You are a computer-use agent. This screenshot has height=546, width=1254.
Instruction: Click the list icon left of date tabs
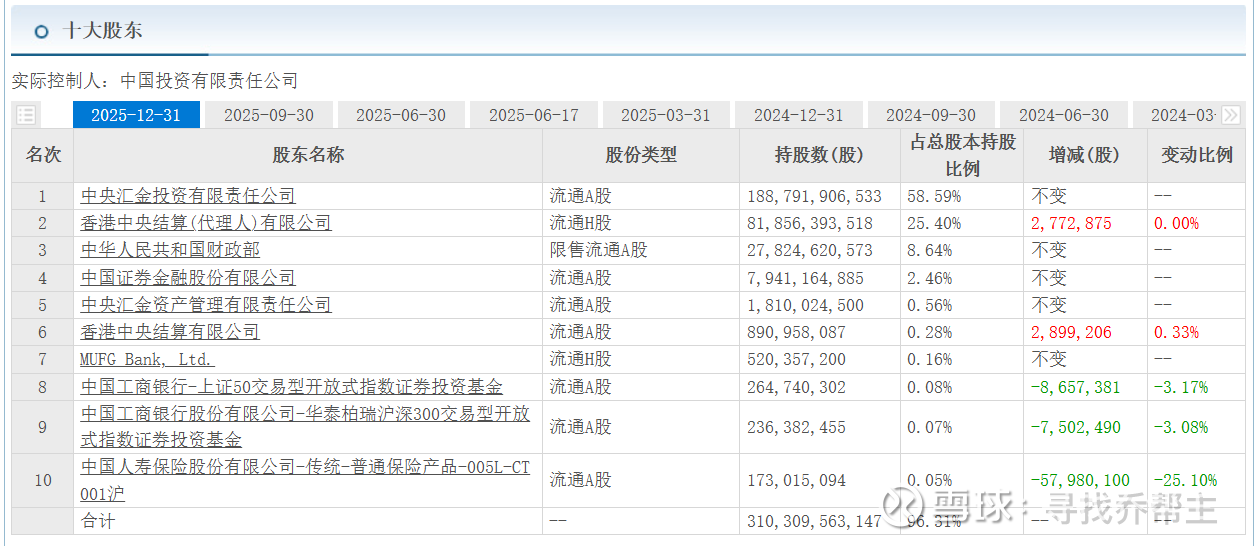26,115
